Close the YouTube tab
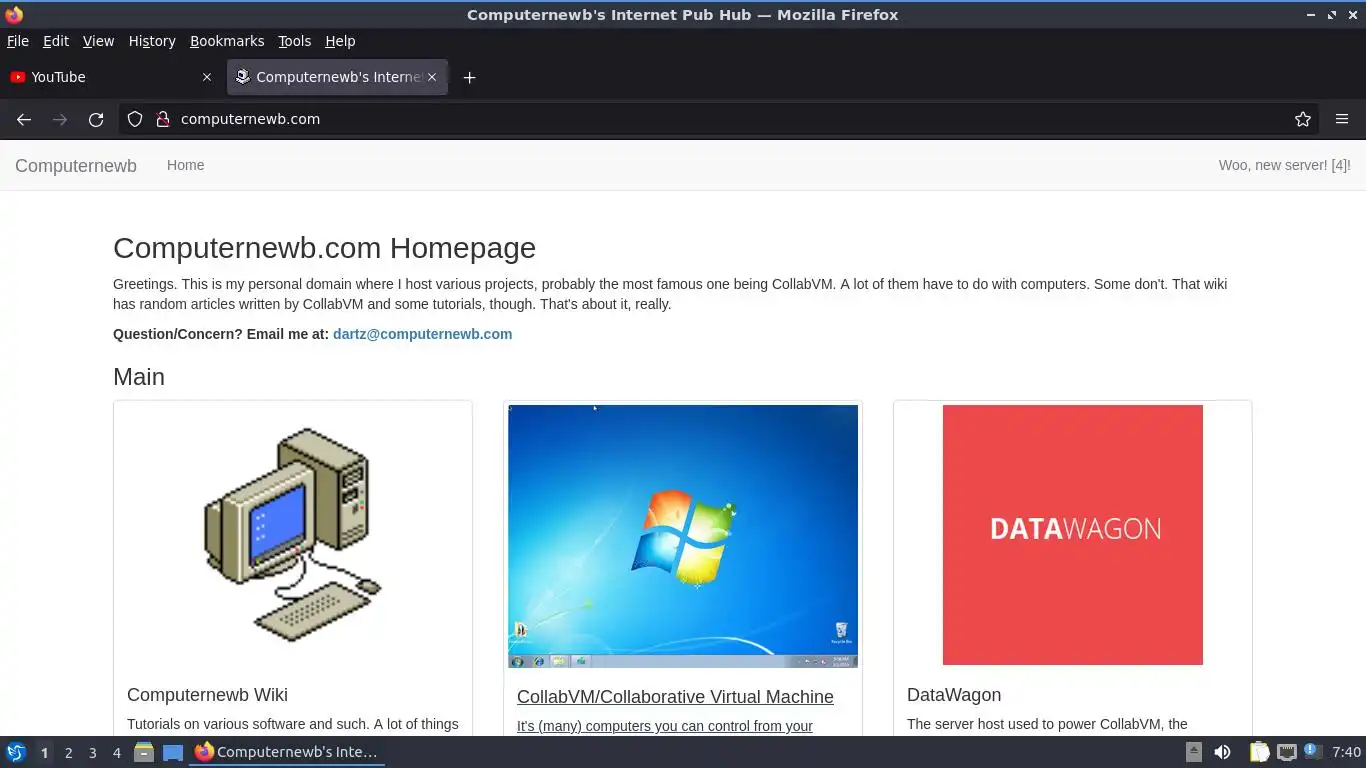The width and height of the screenshot is (1366, 768). coord(207,77)
